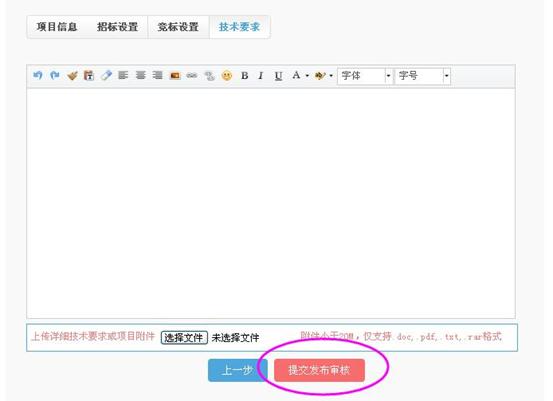This screenshot has height=401, width=553.
Task: Go back with the 上一步 button
Action: tap(237, 370)
